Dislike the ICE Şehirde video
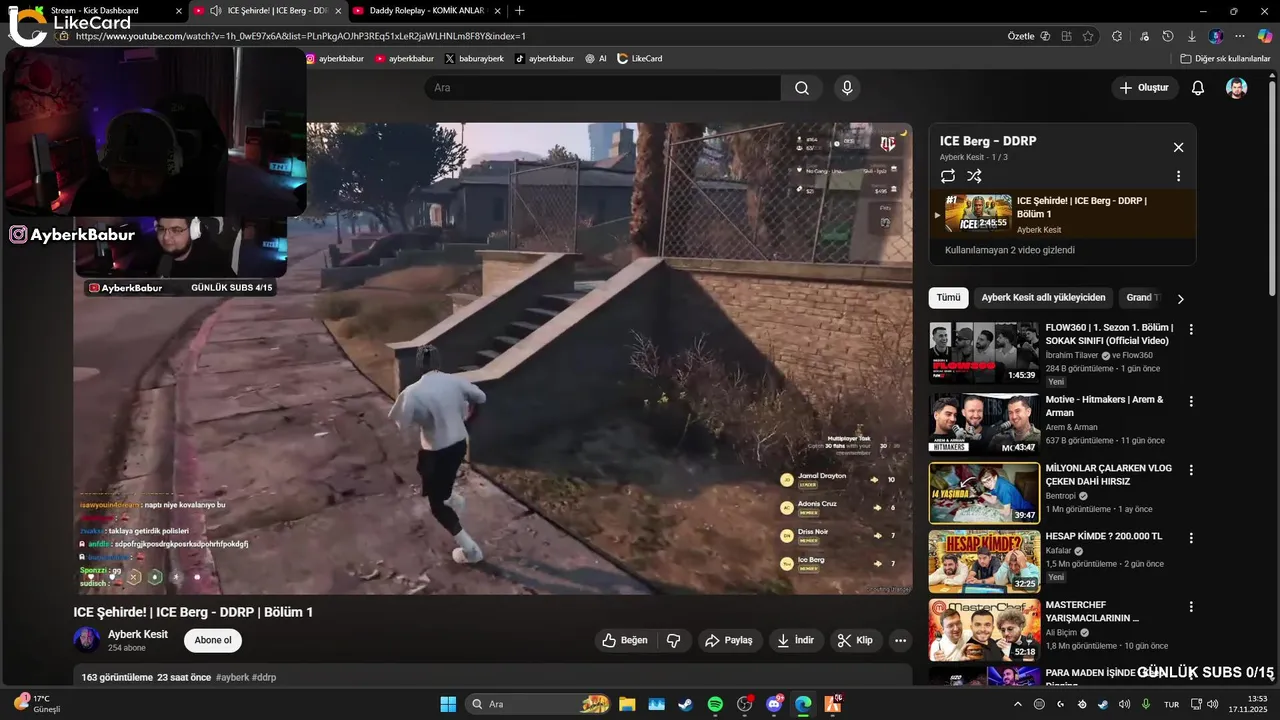1280x720 pixels. (674, 640)
